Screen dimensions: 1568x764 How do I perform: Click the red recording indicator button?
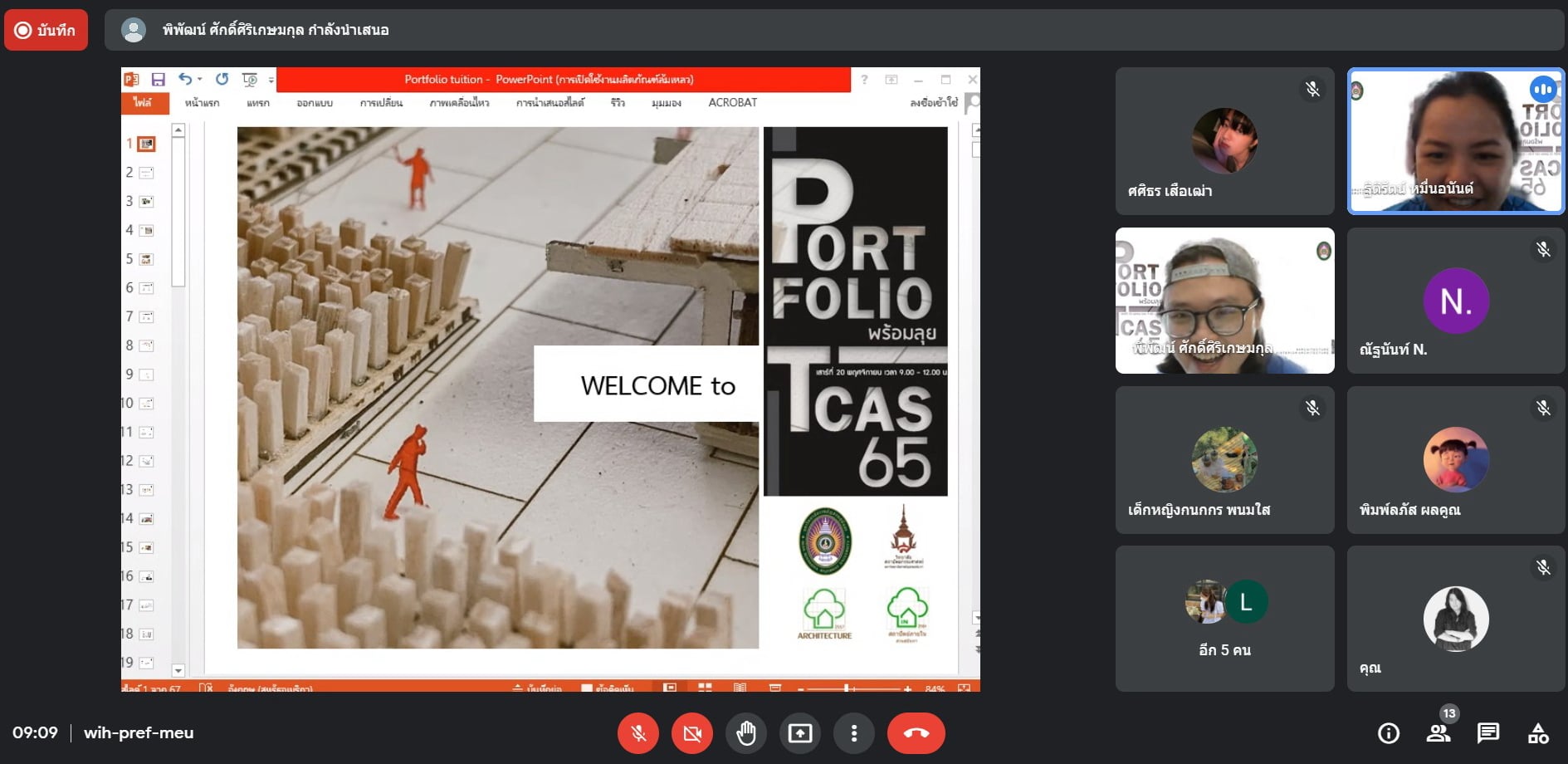pos(46,30)
